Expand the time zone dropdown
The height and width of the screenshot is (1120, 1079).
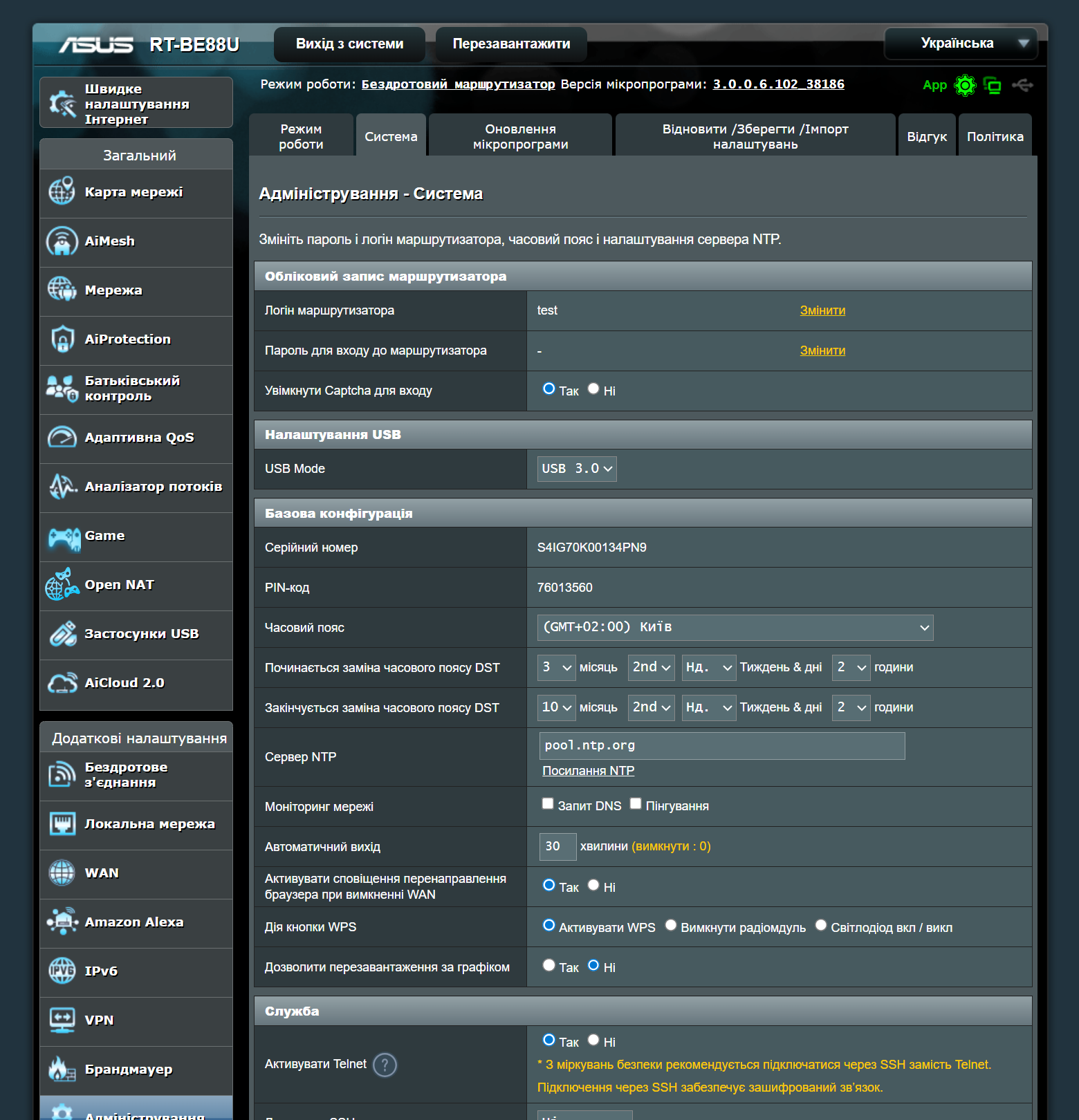click(735, 628)
